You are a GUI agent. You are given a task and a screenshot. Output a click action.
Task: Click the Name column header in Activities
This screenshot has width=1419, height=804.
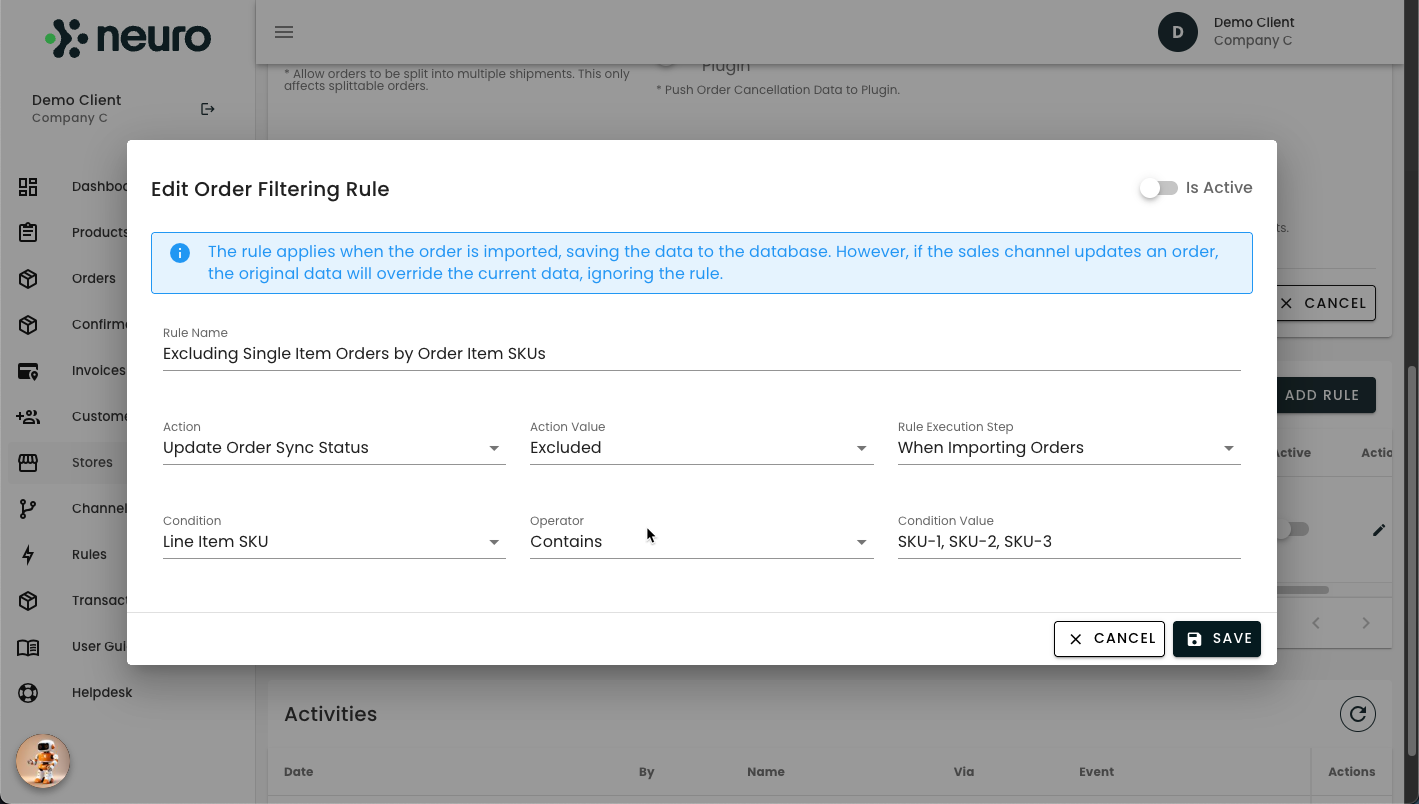[766, 772]
